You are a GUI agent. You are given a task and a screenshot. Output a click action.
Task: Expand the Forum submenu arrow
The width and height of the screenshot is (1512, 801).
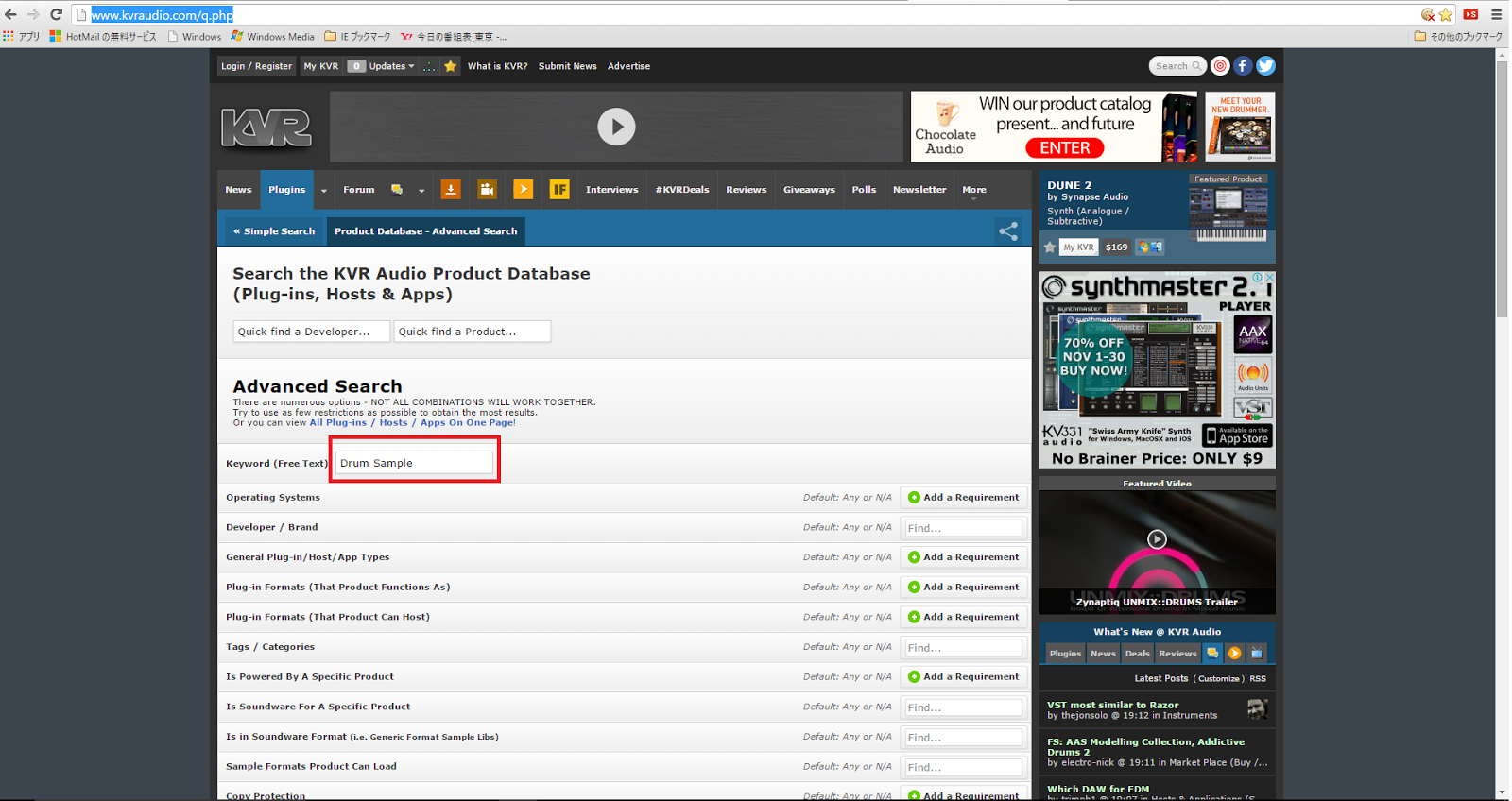coord(421,190)
